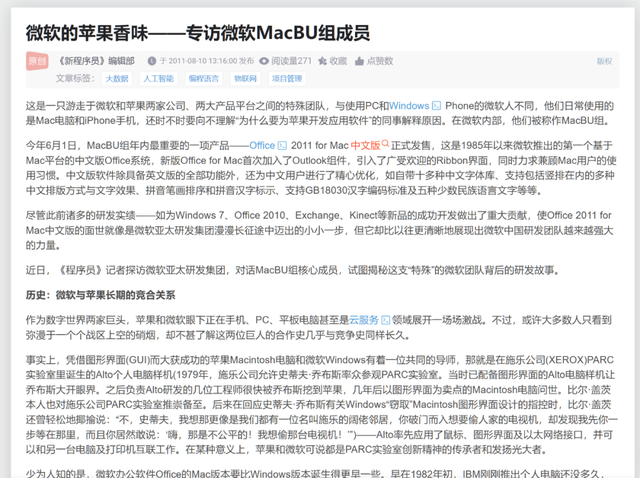
Task: Click the search icon after 中文版
Action: click(x=386, y=145)
